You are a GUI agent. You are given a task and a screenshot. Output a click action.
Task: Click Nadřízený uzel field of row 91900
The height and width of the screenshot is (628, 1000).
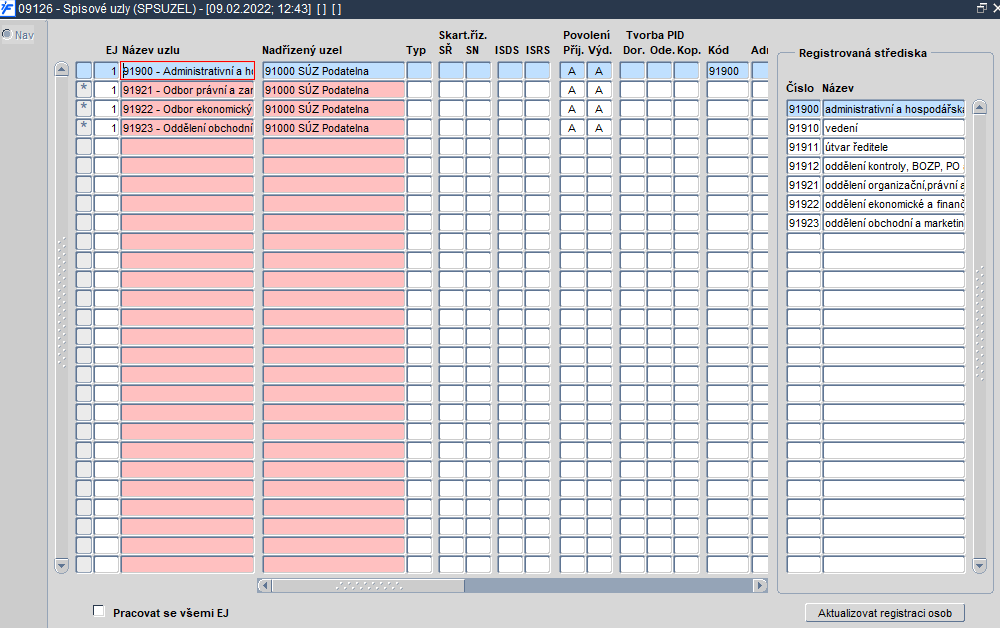[x=334, y=71]
